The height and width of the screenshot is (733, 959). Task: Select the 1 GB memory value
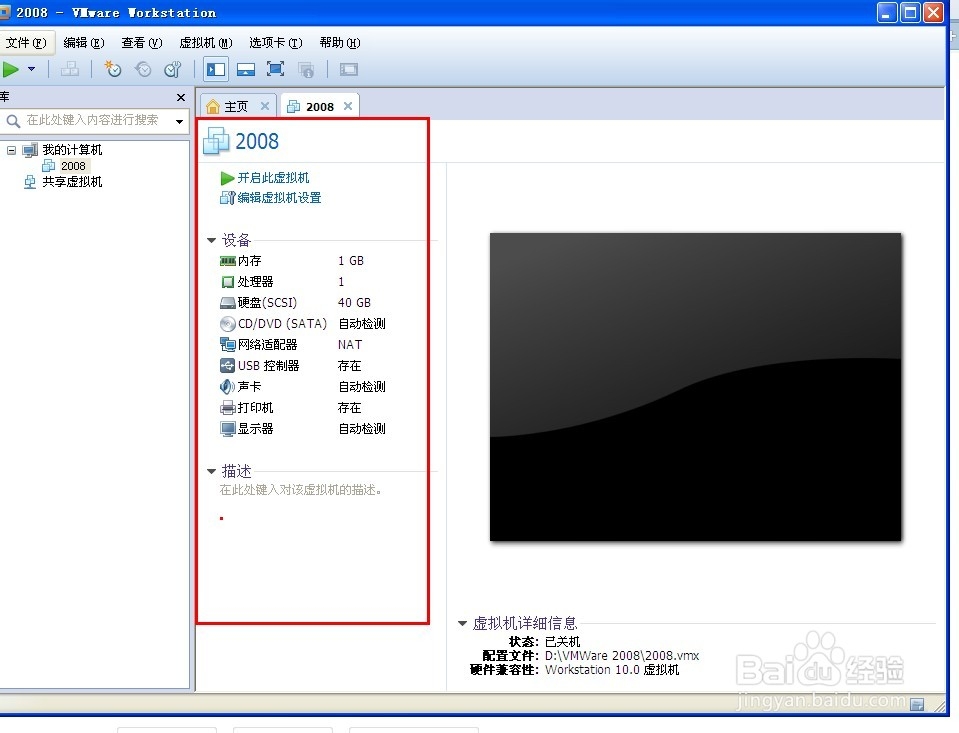(350, 261)
